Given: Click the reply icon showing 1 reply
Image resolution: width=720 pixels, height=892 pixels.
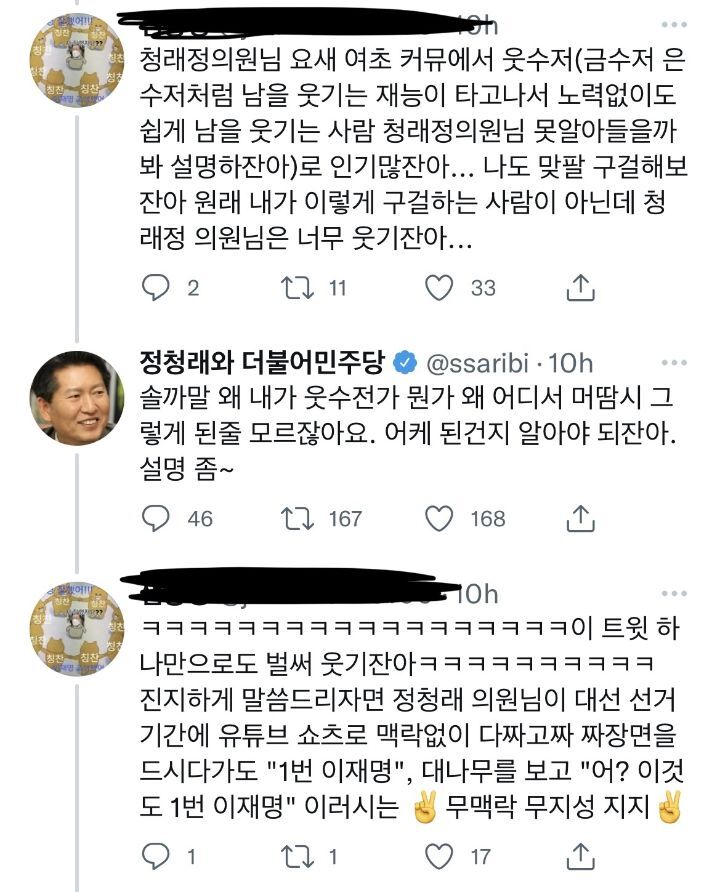Looking at the screenshot, I should (x=155, y=855).
